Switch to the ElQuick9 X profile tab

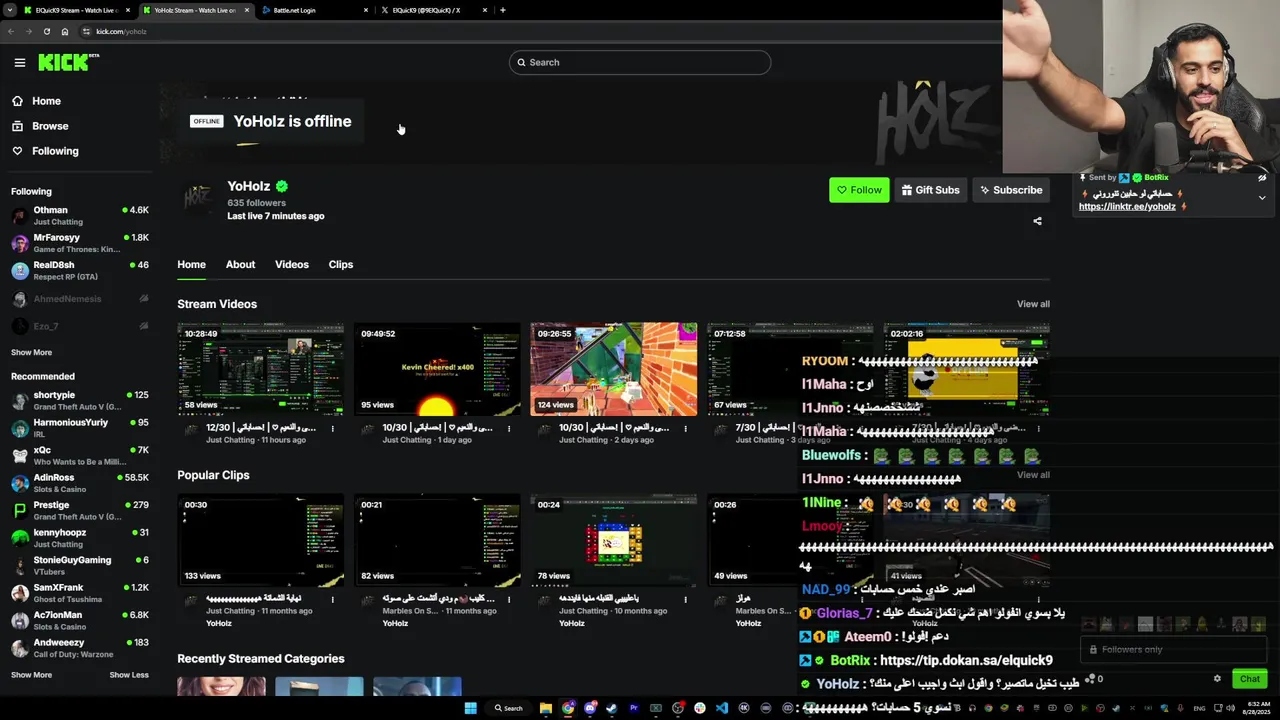(433, 10)
